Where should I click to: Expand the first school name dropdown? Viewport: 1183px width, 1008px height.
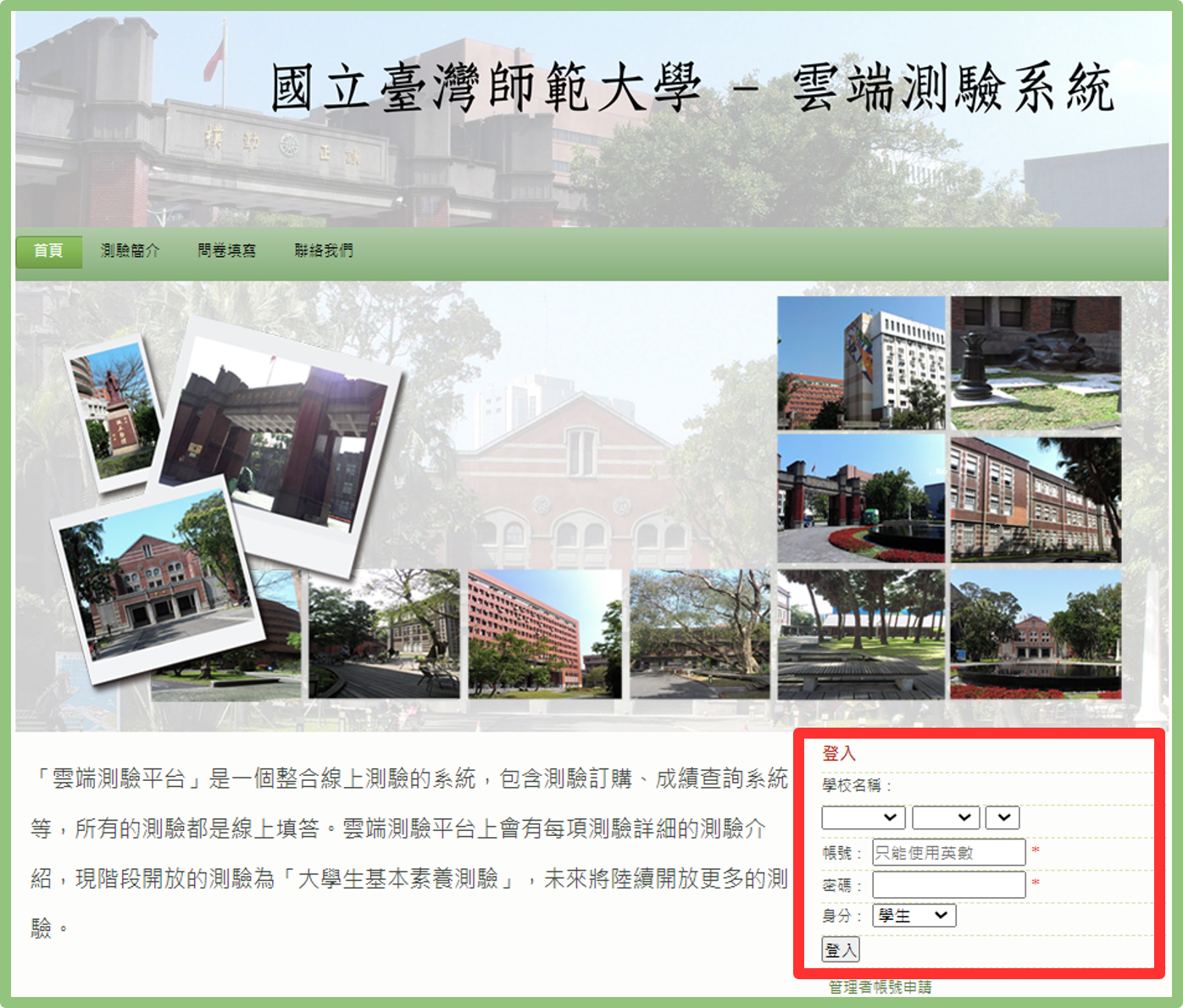[863, 817]
